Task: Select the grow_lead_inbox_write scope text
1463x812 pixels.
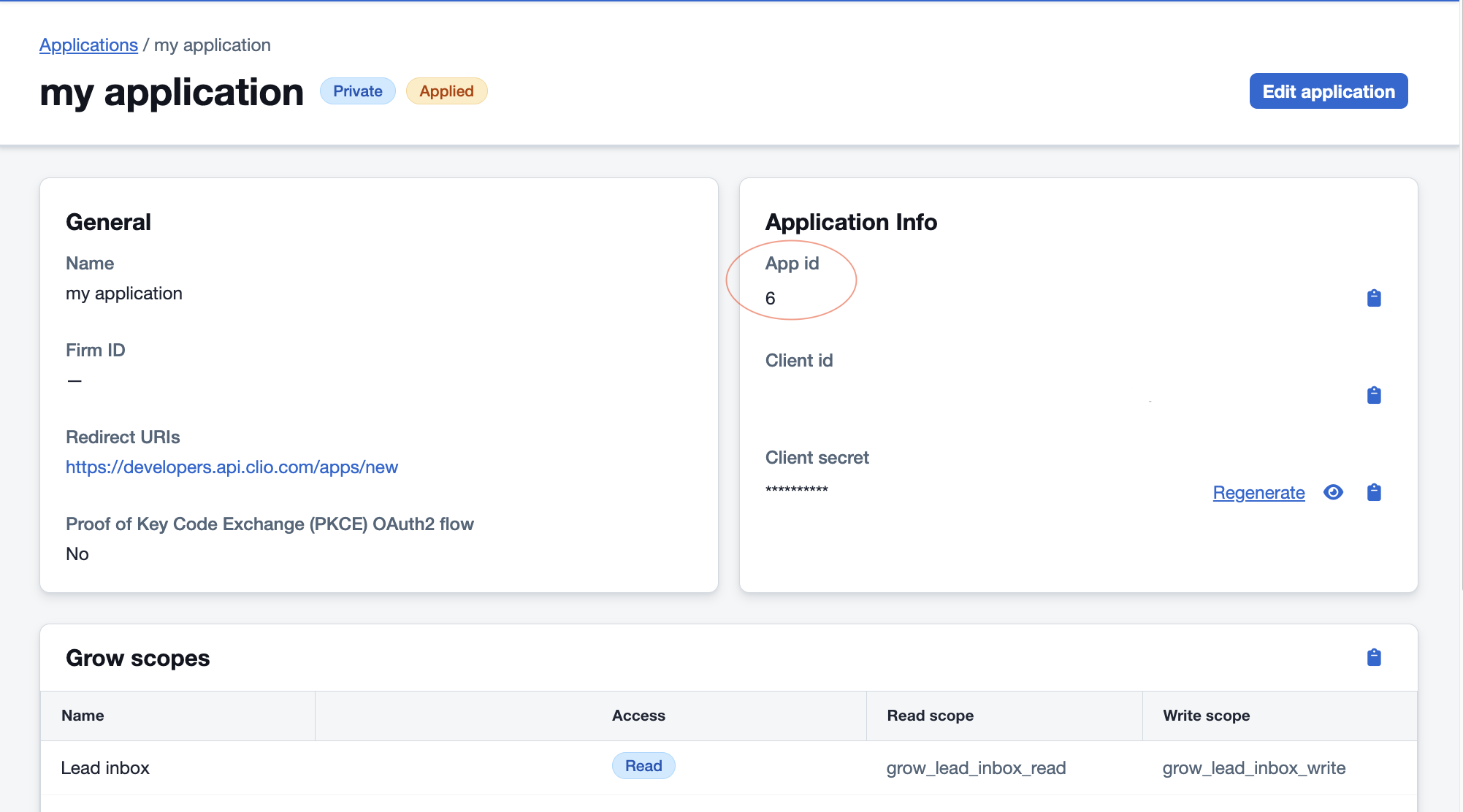Action: tap(1254, 767)
